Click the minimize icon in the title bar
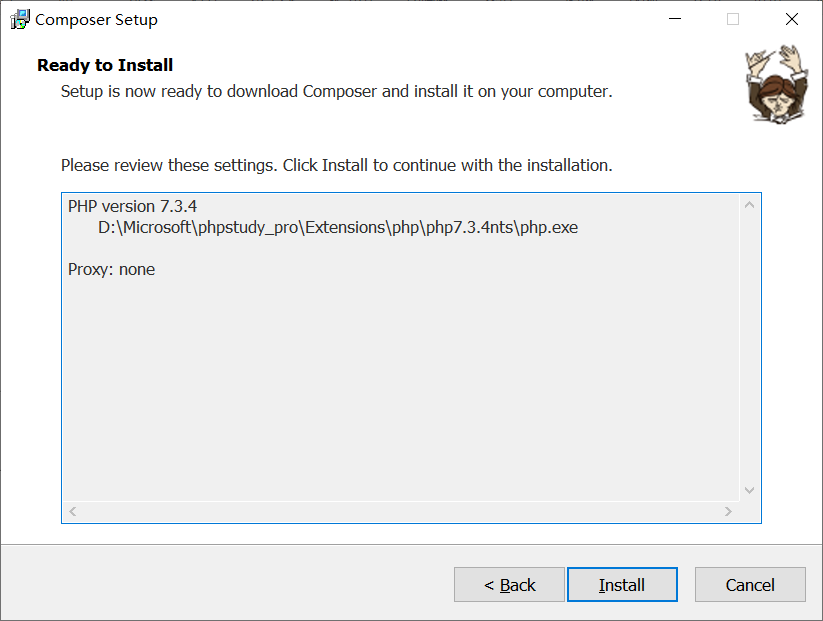Screen dimensions: 823x621 coord(674,18)
